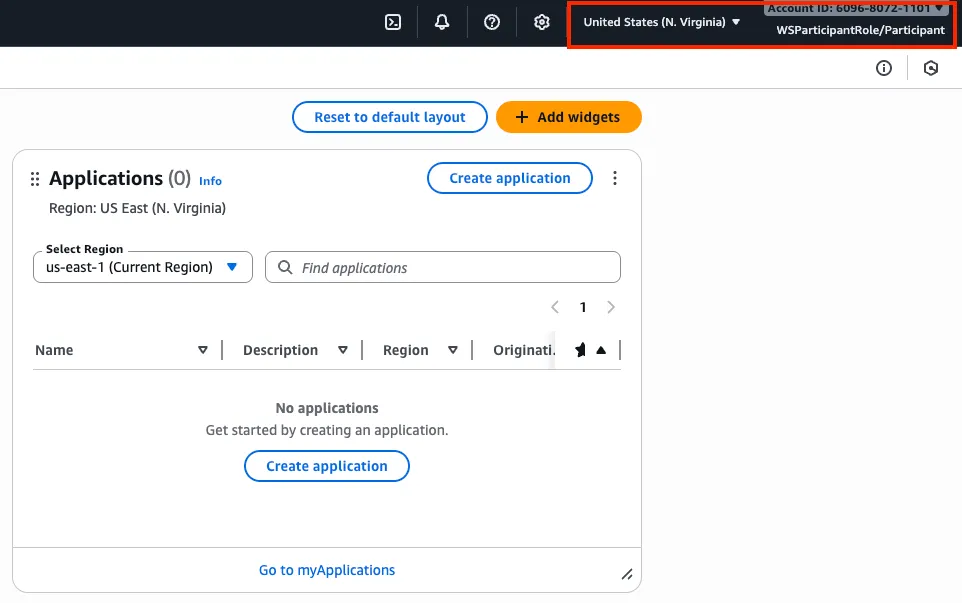Screen dimensions: 962x603
Task: Open the CloudShell terminal icon
Action: (x=393, y=22)
